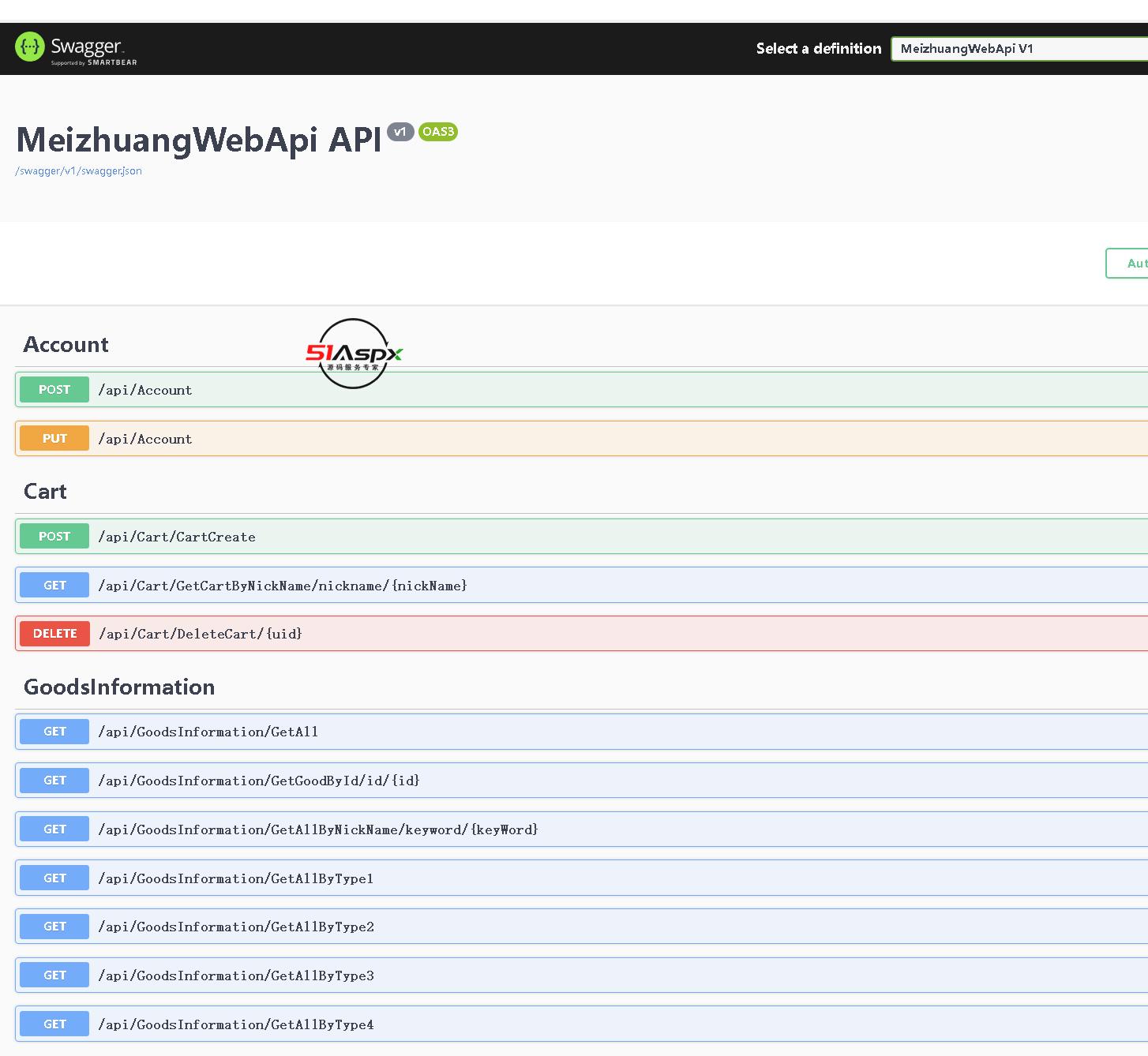This screenshot has width=1148, height=1056.
Task: Click the GET badge of GetAllByType1
Action: click(x=54, y=878)
